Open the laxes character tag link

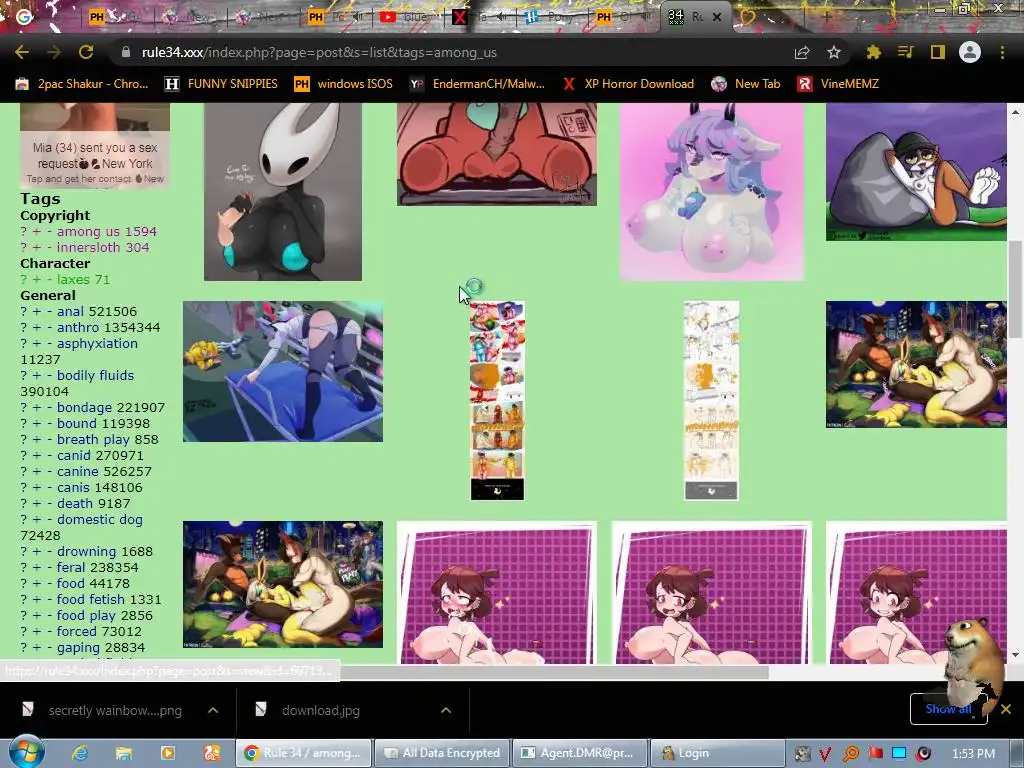pos(73,279)
